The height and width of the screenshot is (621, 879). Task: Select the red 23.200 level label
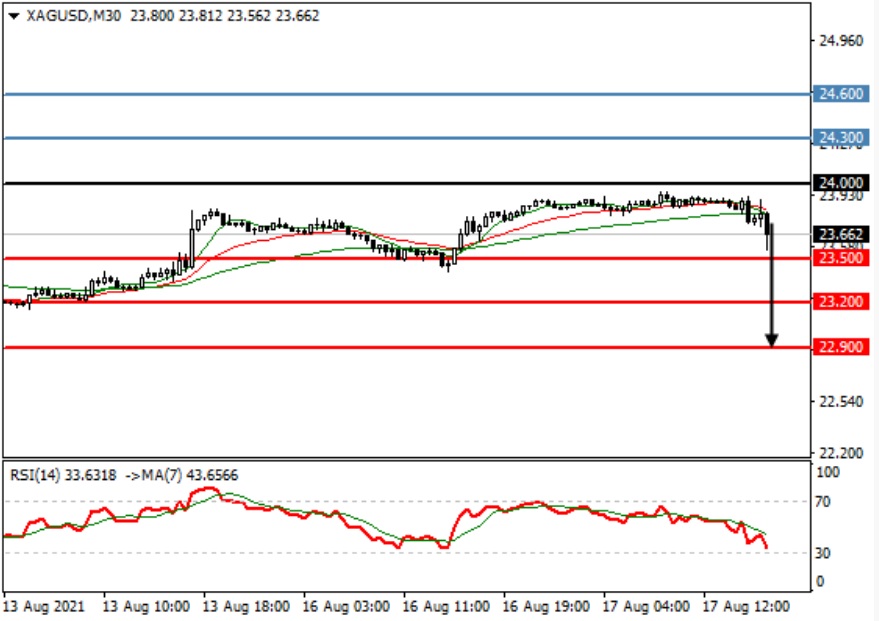click(840, 302)
